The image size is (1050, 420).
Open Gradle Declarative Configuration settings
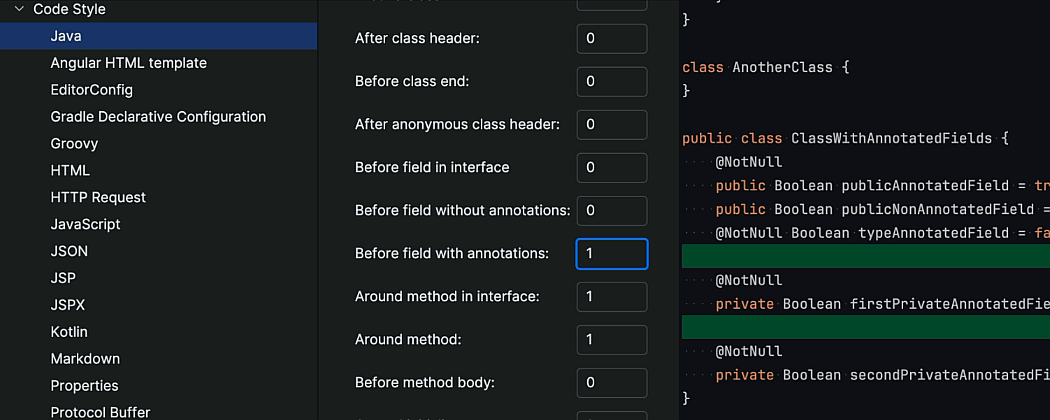[158, 117]
